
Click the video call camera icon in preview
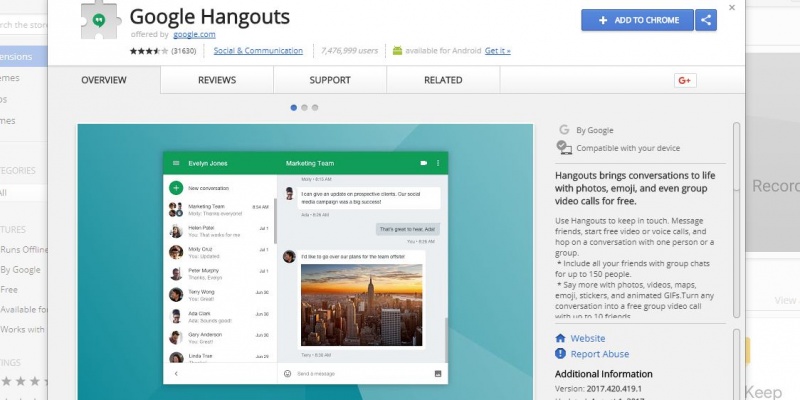423,163
